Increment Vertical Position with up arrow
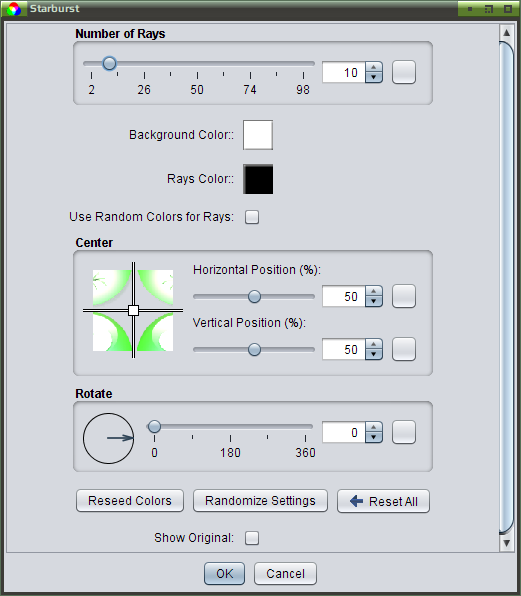This screenshot has width=521, height=596. click(374, 344)
